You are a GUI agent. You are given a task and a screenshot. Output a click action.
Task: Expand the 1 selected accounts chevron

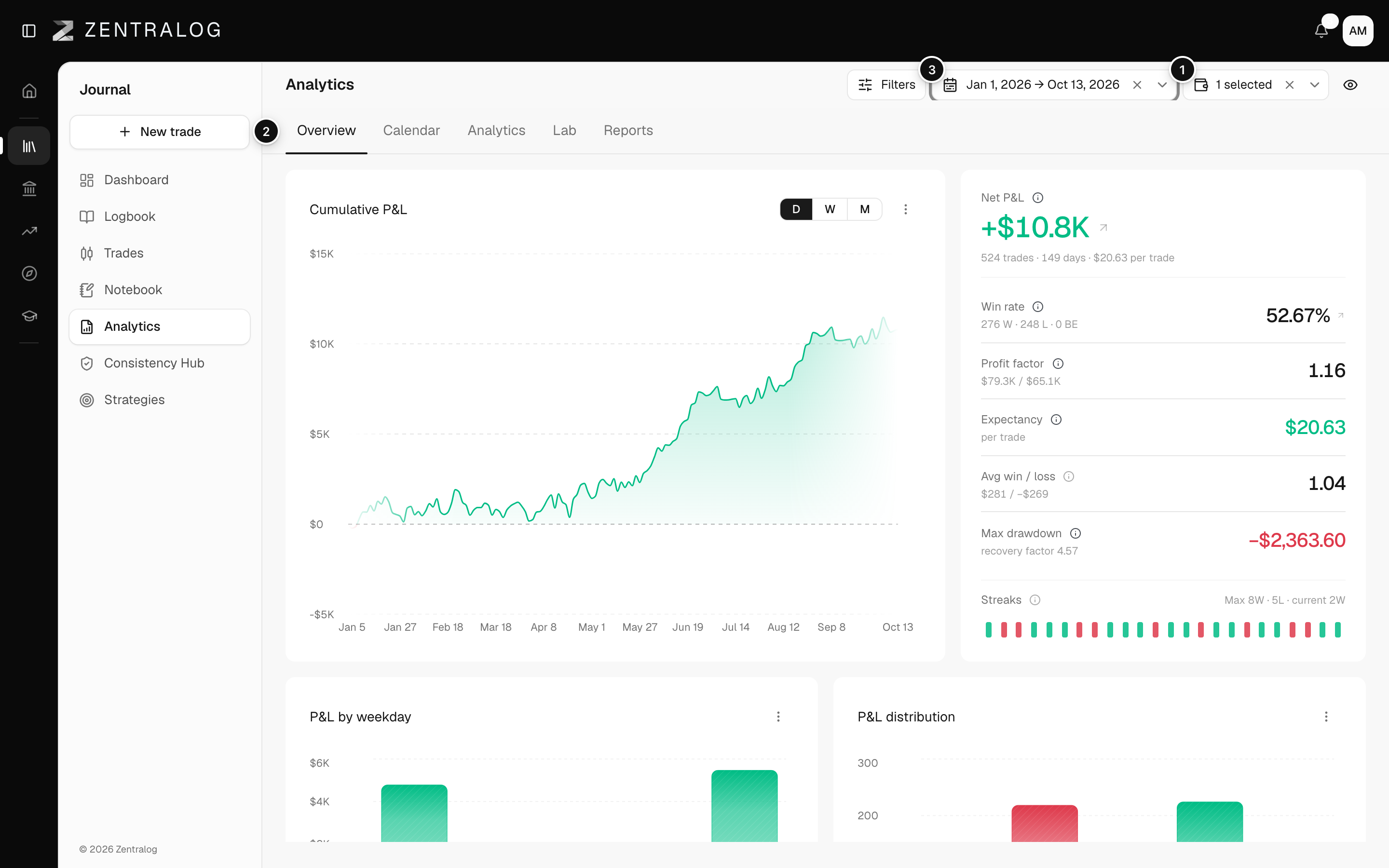(x=1315, y=85)
